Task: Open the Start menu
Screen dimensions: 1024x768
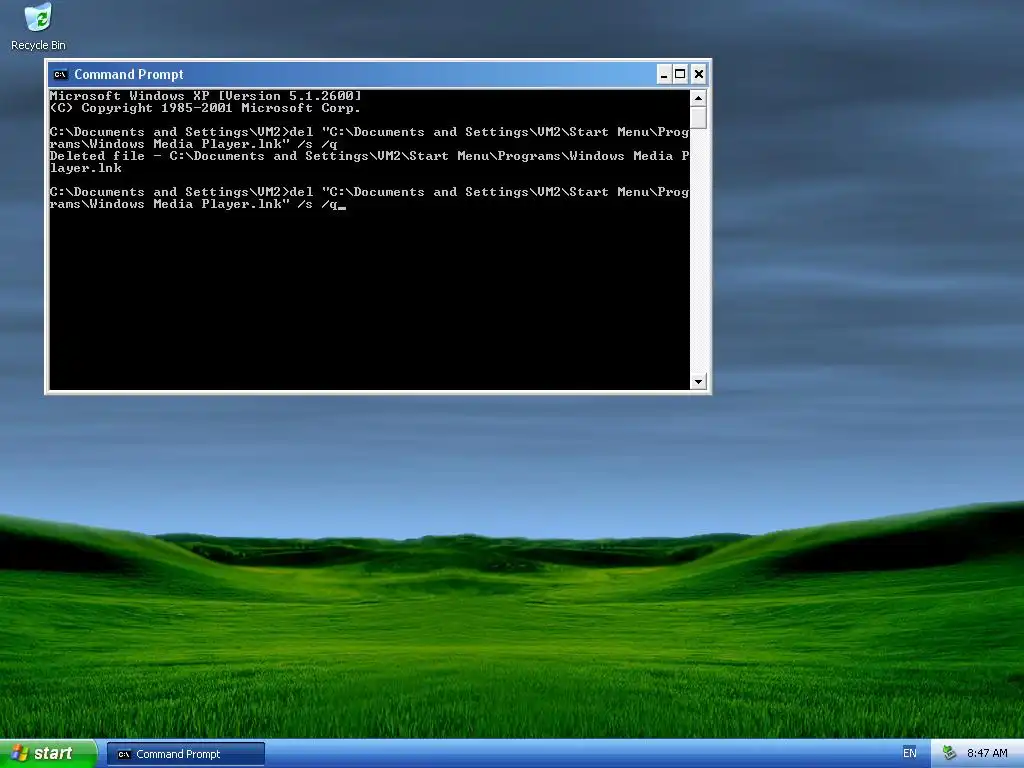Action: click(x=48, y=754)
